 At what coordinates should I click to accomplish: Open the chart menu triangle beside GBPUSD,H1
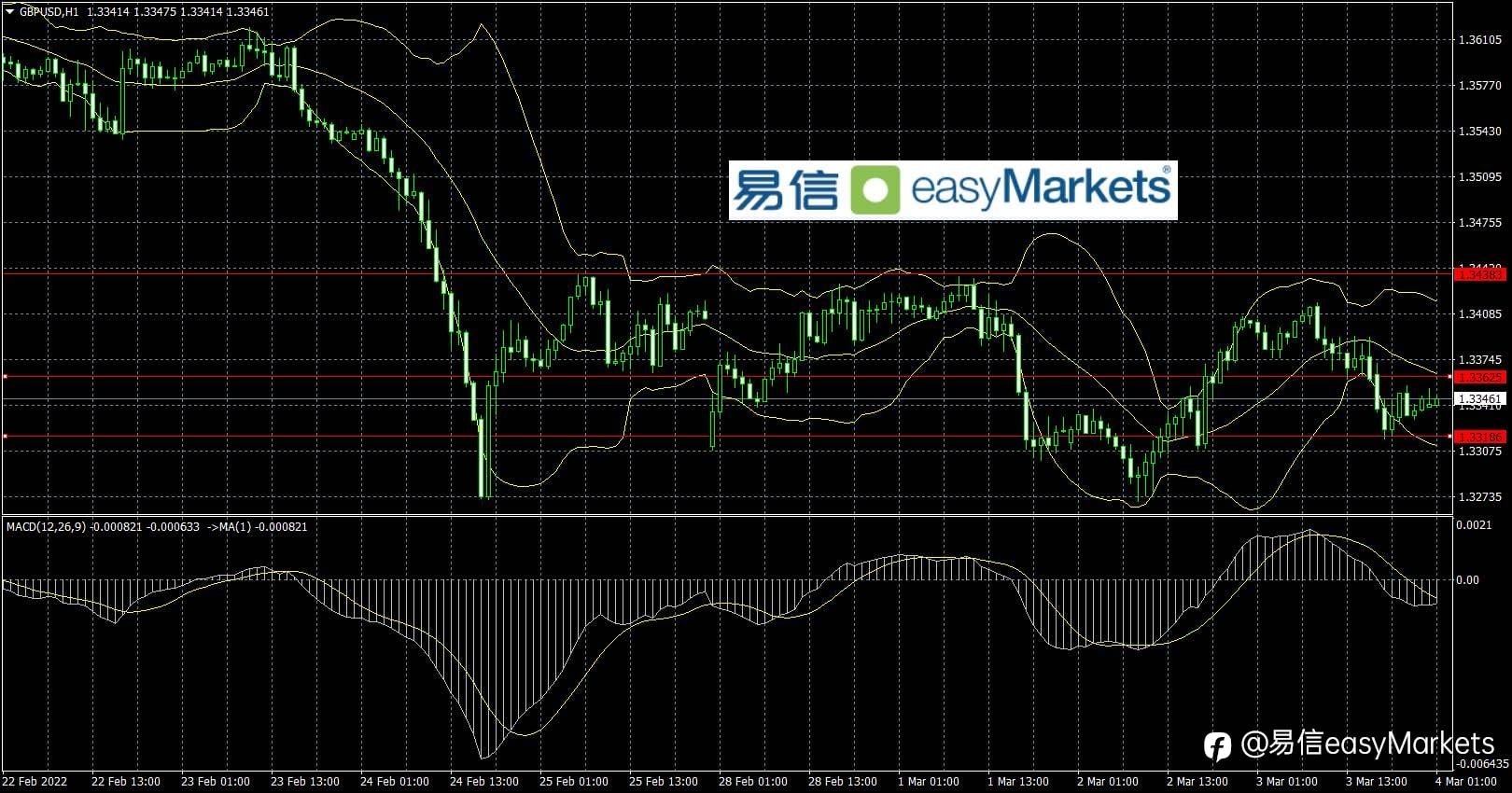click(x=9, y=11)
